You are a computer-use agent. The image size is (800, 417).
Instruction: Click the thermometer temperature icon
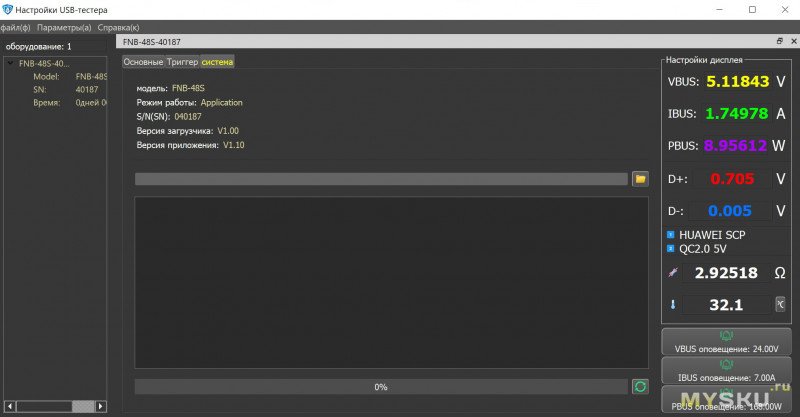pyautogui.click(x=672, y=304)
